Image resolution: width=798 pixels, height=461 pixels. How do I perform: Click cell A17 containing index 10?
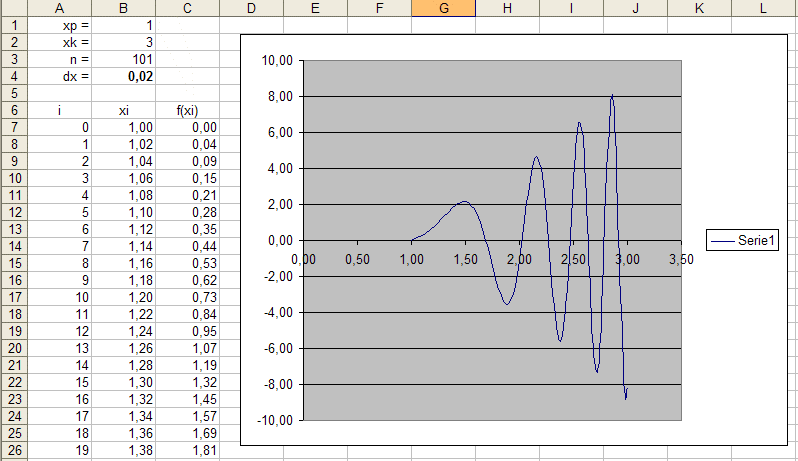pos(60,298)
